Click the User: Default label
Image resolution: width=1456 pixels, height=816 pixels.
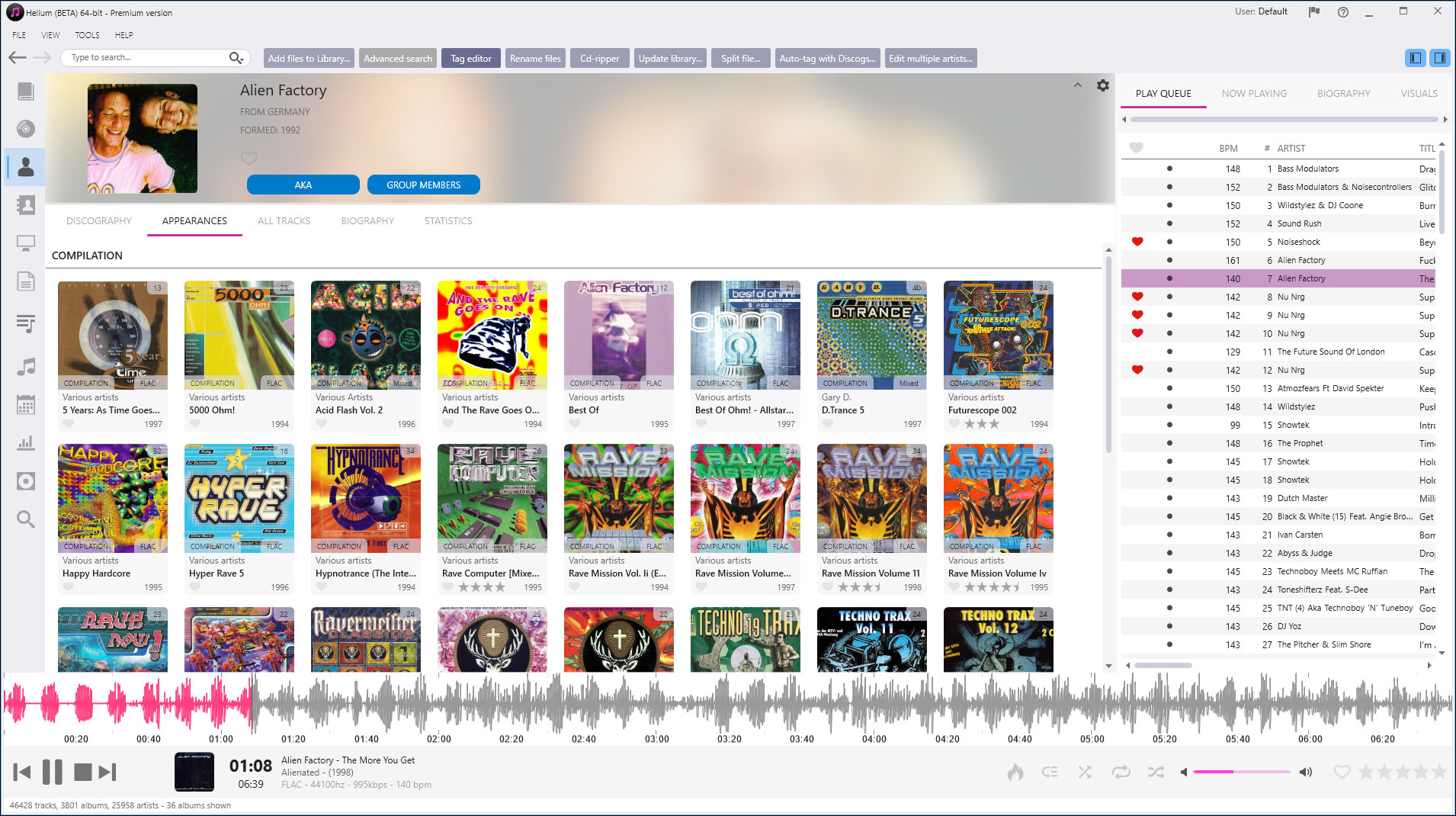1261,11
